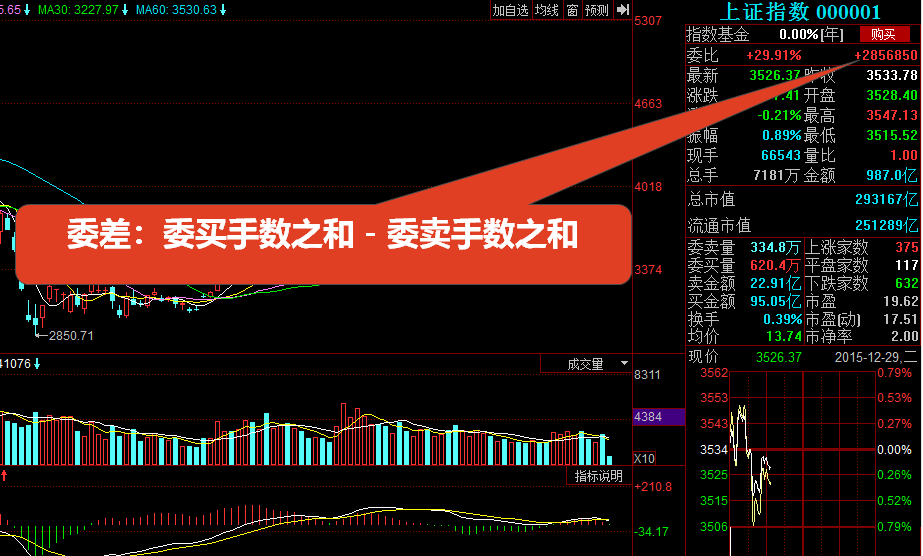Viewport: 923px width, 556px height.
Task: Click the 0.00% level in intraday chart
Action: (x=894, y=450)
